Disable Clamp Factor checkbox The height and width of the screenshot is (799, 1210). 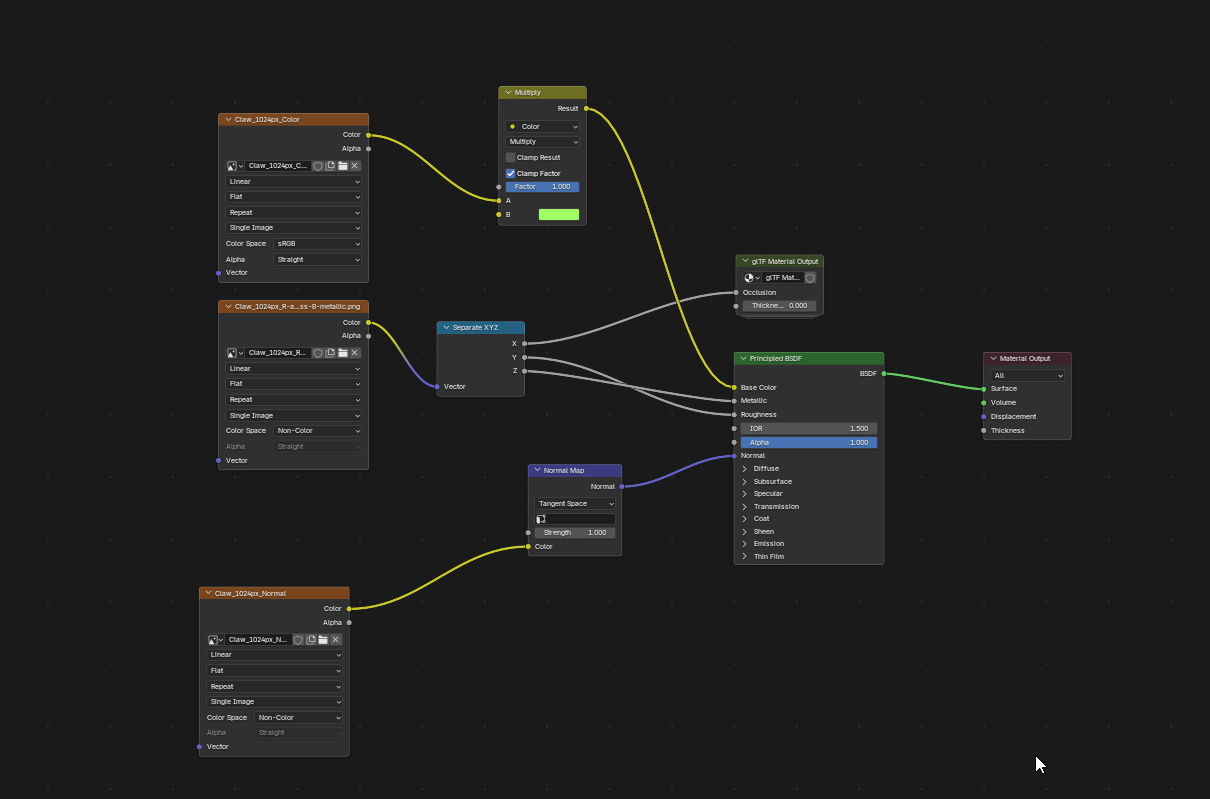tap(510, 174)
